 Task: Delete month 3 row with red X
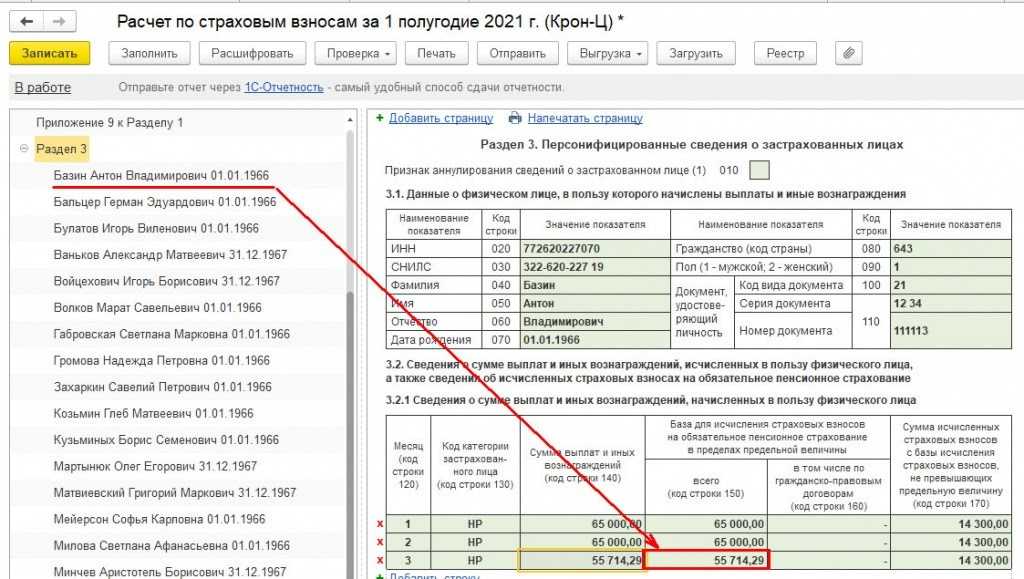pyautogui.click(x=379, y=560)
